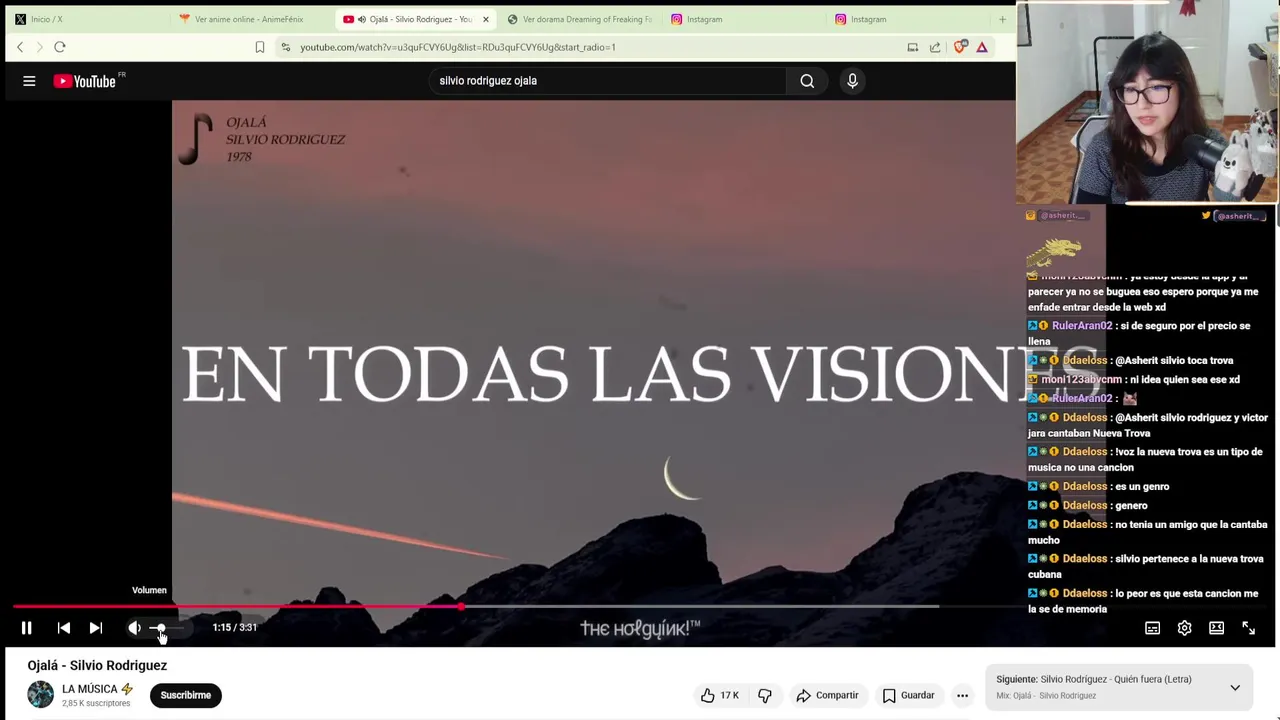The height and width of the screenshot is (720, 1280).
Task: Open Brave Shields lion icon
Action: tap(961, 47)
